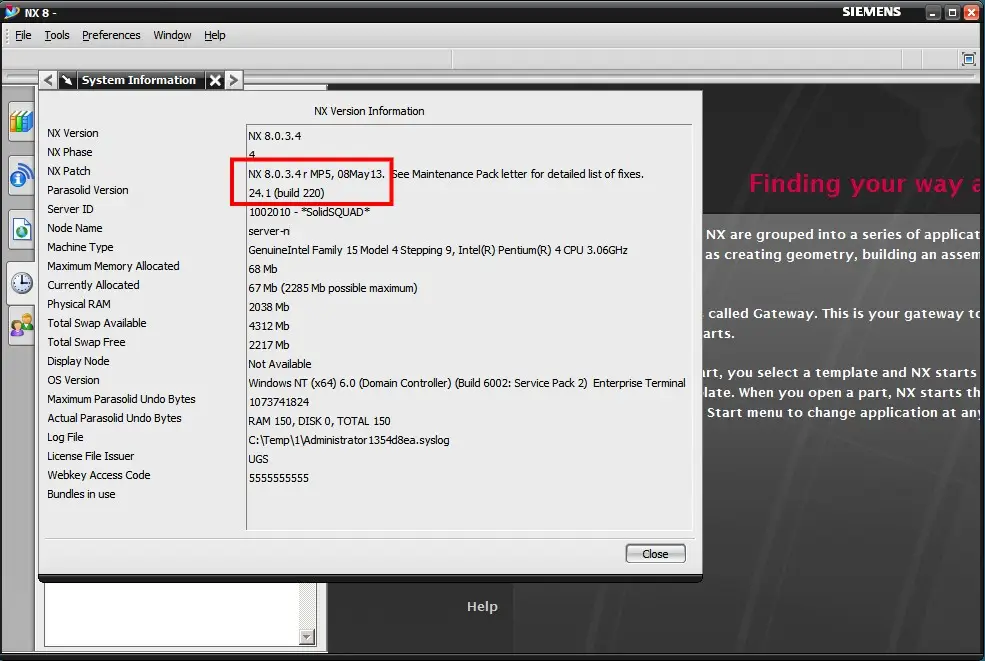This screenshot has width=985, height=661.
Task: Click the '67 Mb (2285 Mb possible maximum)' value
Action: pos(333,288)
